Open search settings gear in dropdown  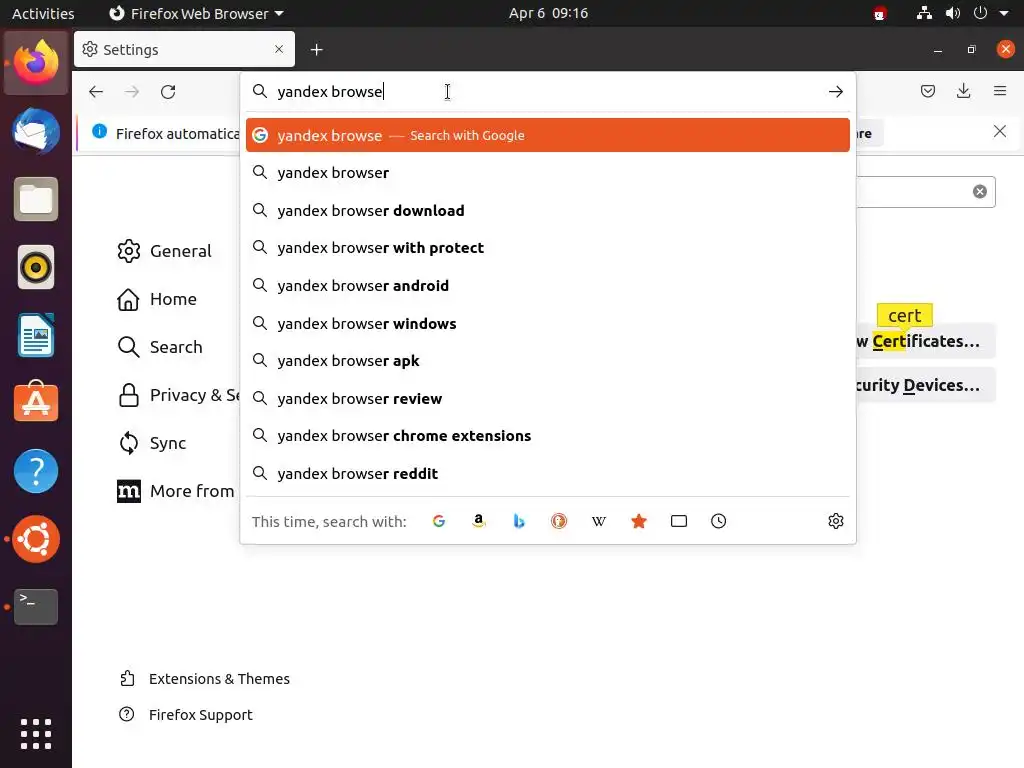(x=835, y=521)
